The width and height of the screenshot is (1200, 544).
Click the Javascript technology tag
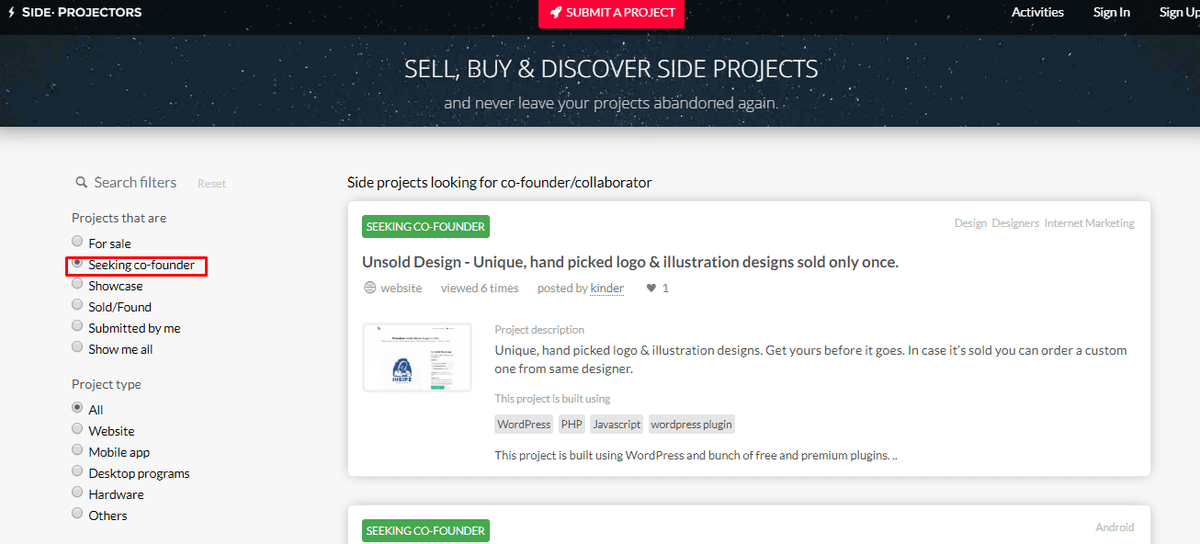(x=616, y=424)
